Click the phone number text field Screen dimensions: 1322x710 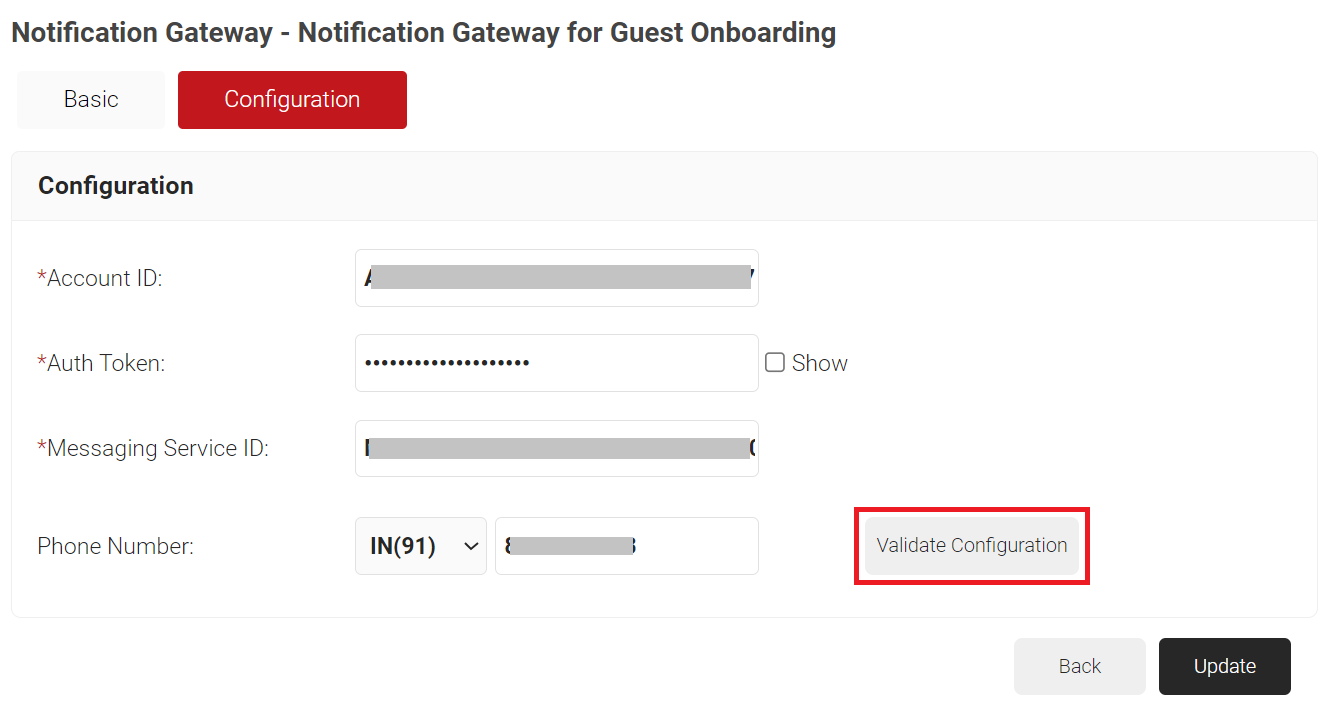[626, 546]
